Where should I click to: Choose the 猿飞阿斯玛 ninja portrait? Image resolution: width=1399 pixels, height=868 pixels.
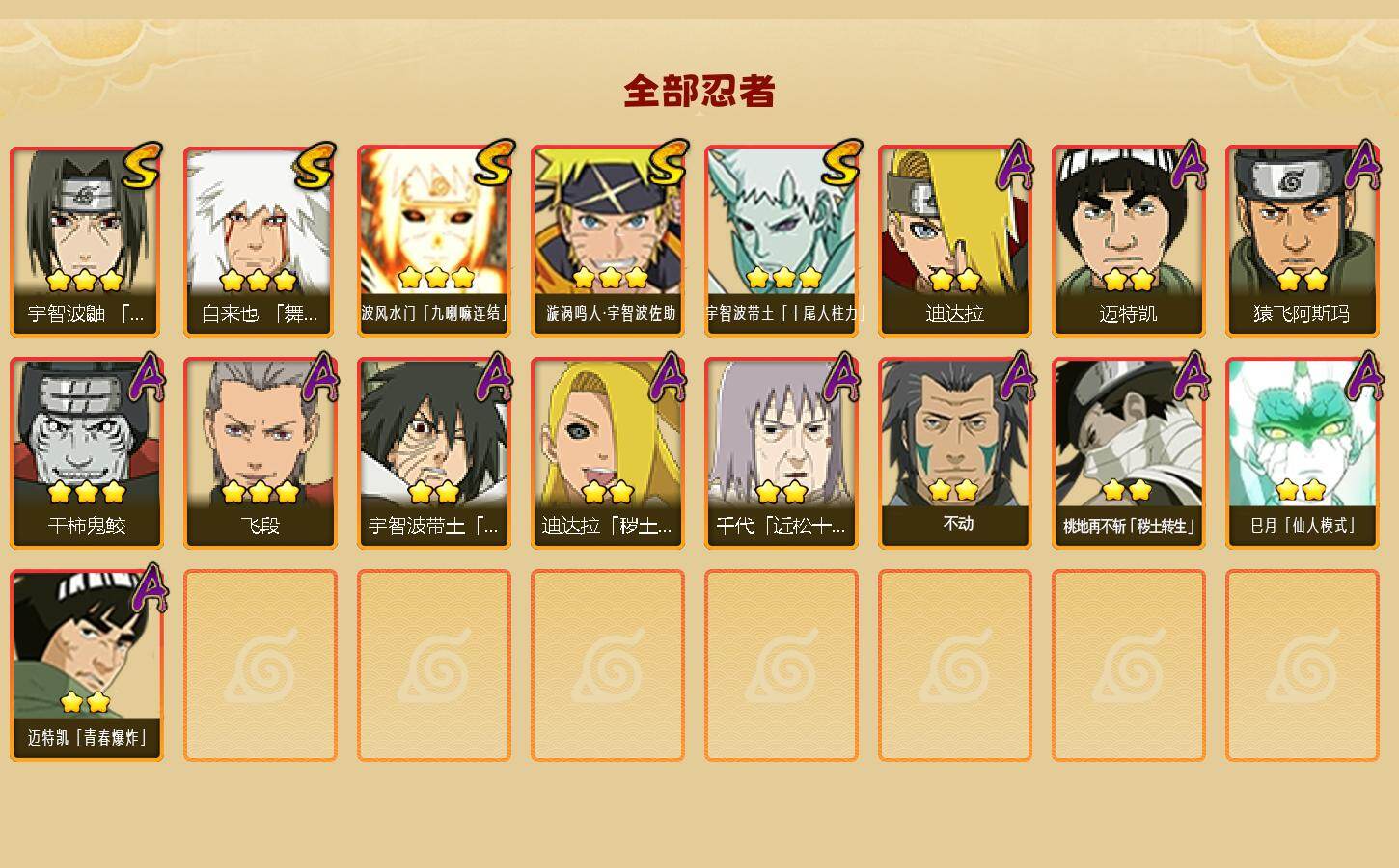tap(1303, 241)
